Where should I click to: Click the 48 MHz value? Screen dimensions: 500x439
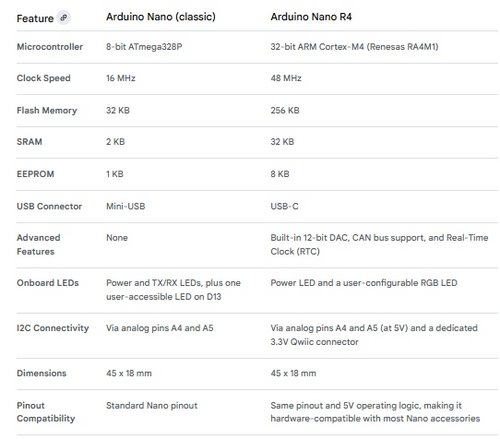pos(286,78)
